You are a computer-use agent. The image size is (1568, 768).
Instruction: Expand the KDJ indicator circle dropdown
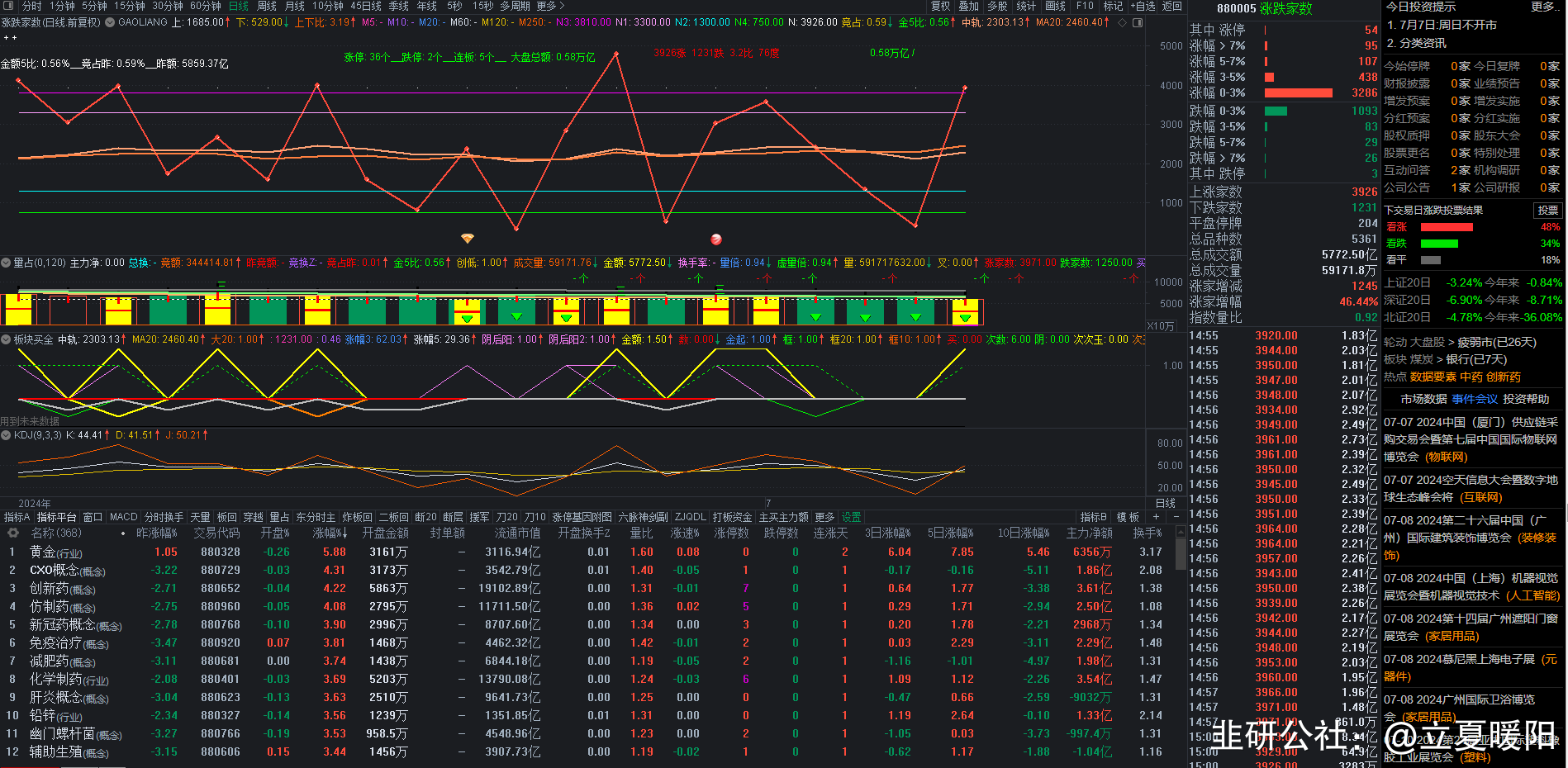pyautogui.click(x=7, y=435)
